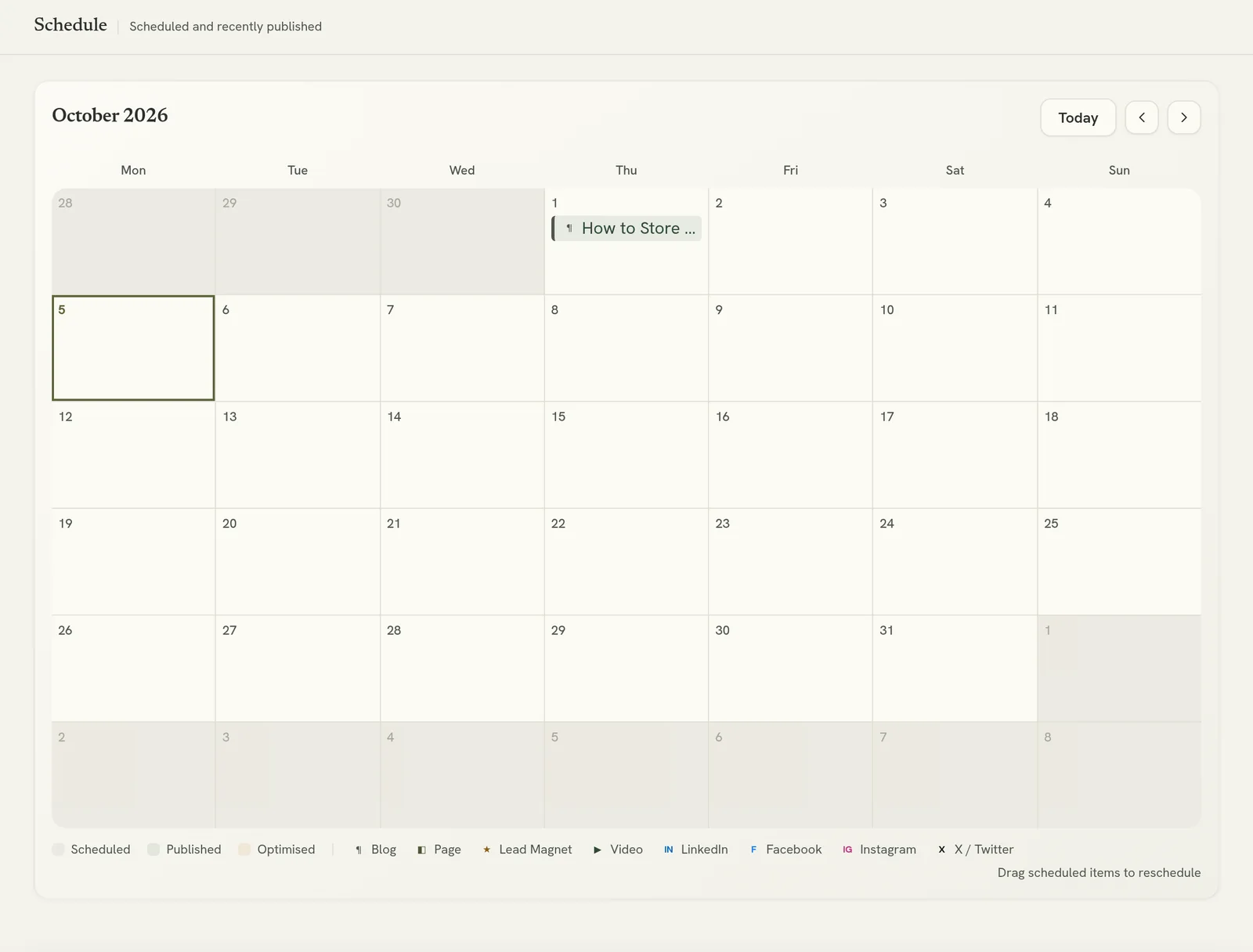
Task: Jump to today with the Today button
Action: pyautogui.click(x=1078, y=117)
